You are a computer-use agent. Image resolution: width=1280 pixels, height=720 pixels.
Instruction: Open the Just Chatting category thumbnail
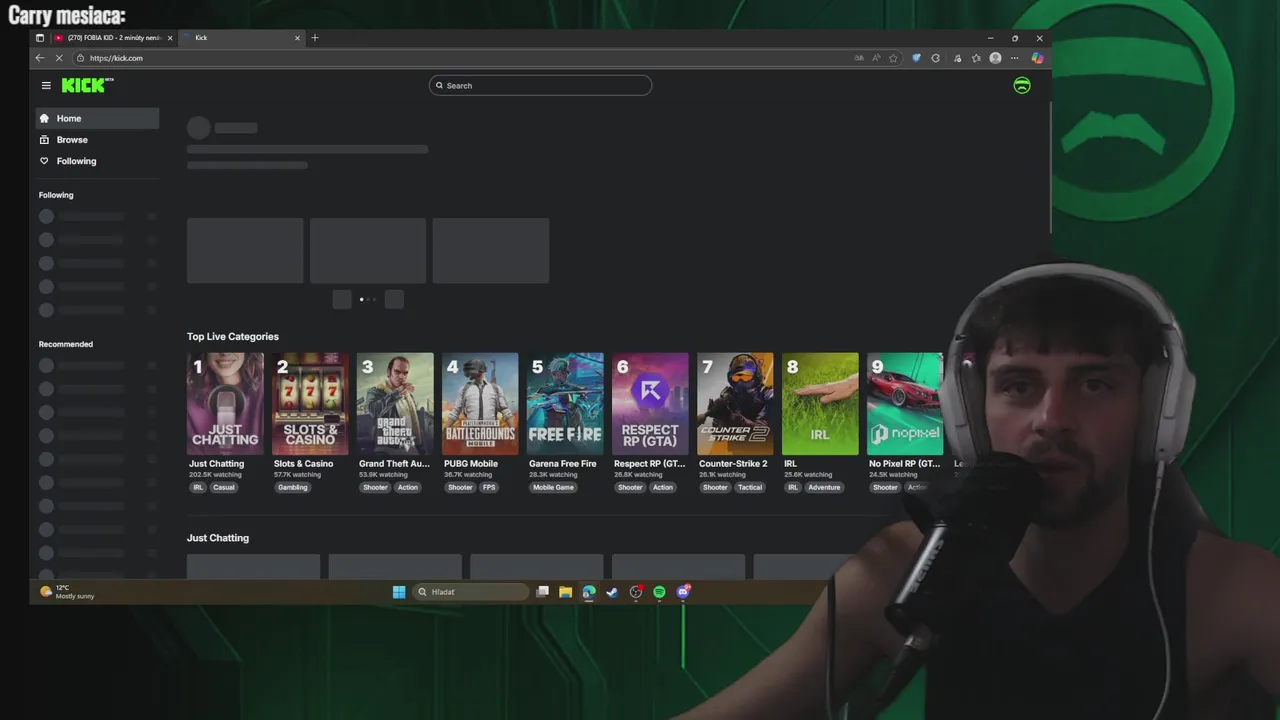point(225,404)
